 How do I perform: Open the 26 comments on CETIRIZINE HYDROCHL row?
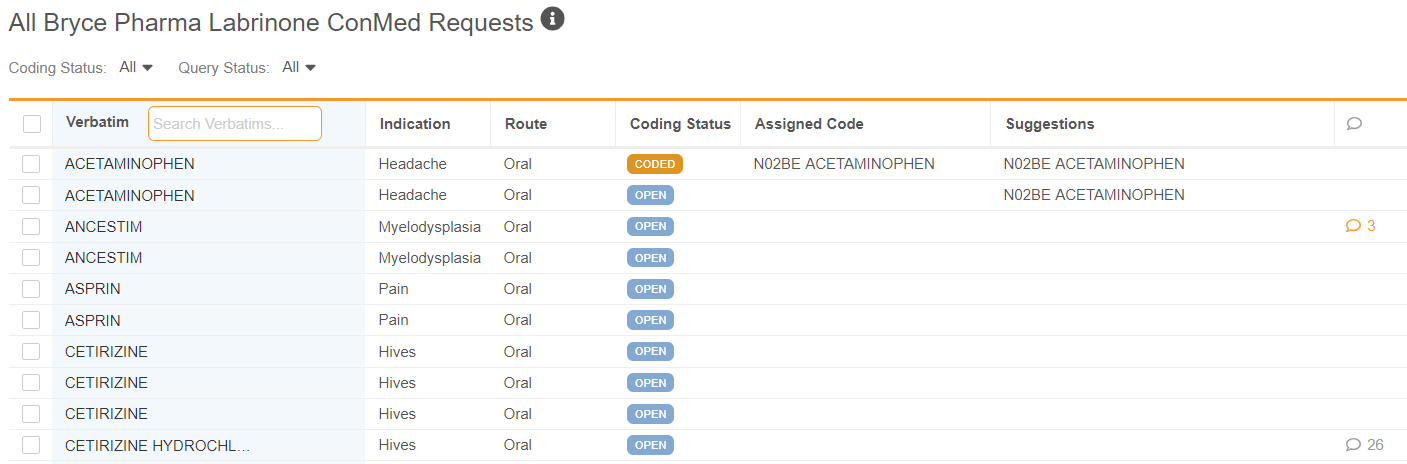click(x=1364, y=445)
